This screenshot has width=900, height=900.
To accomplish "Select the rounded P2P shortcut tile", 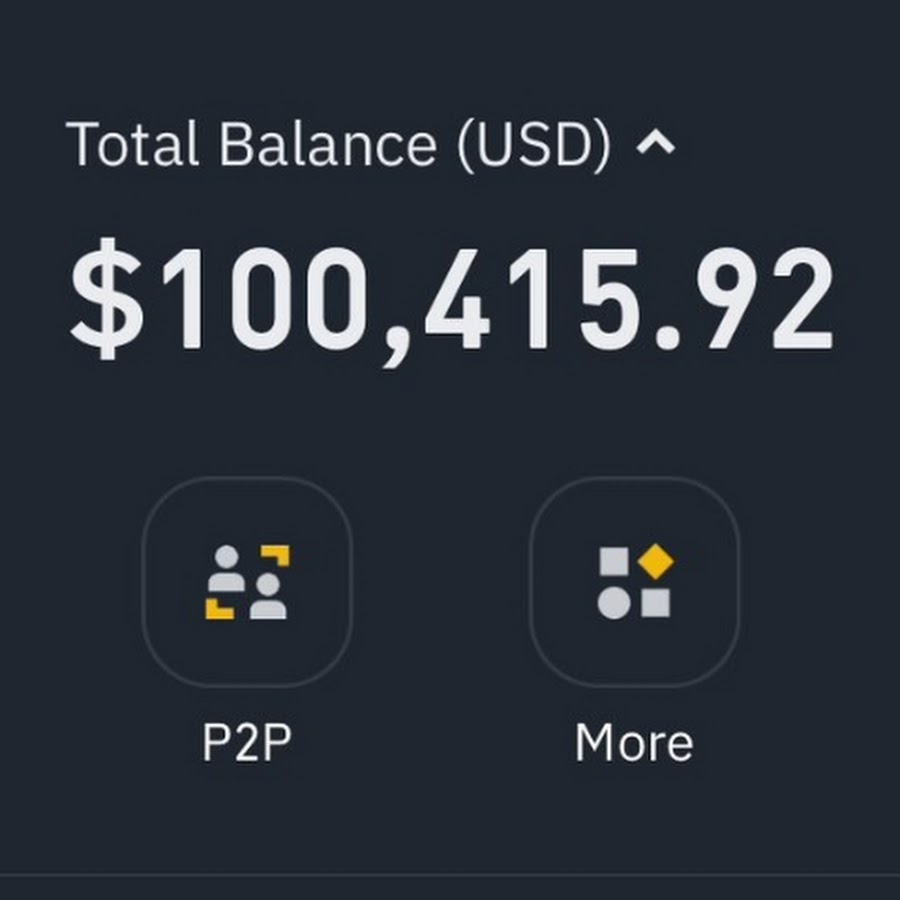I will click(247, 581).
